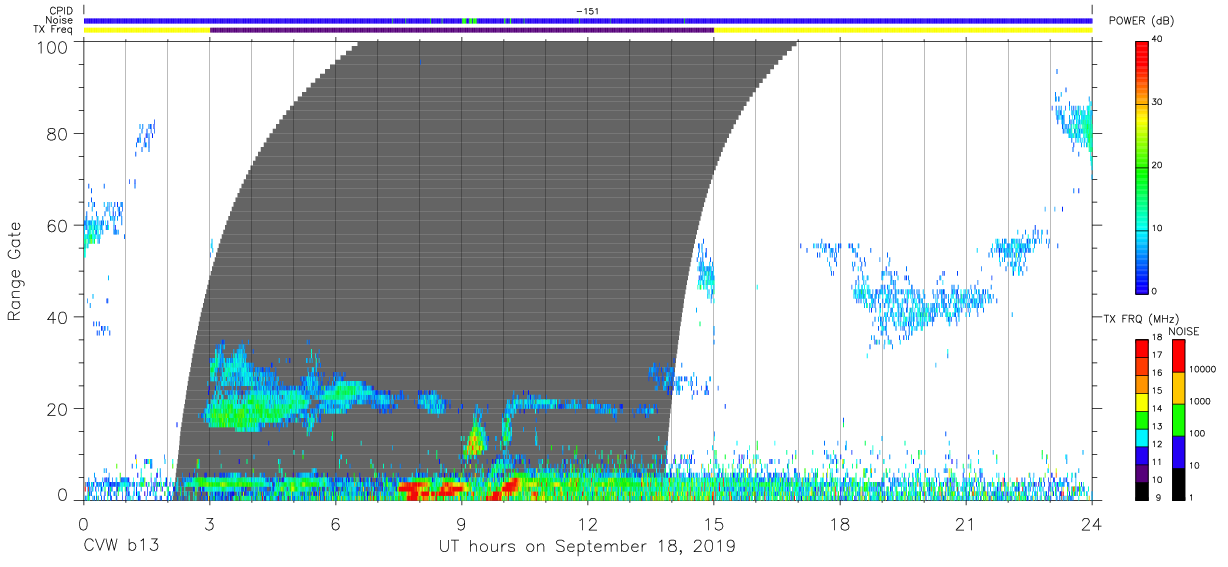1228x567 pixels.
Task: Click the 80 tick on range gate axis
Action: [58, 133]
